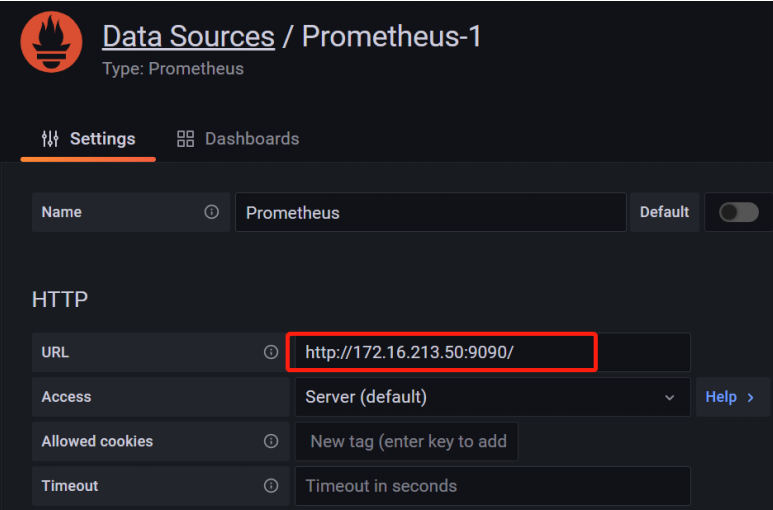The height and width of the screenshot is (510, 773).
Task: Click the HTTP section heading
Action: pyautogui.click(x=60, y=299)
